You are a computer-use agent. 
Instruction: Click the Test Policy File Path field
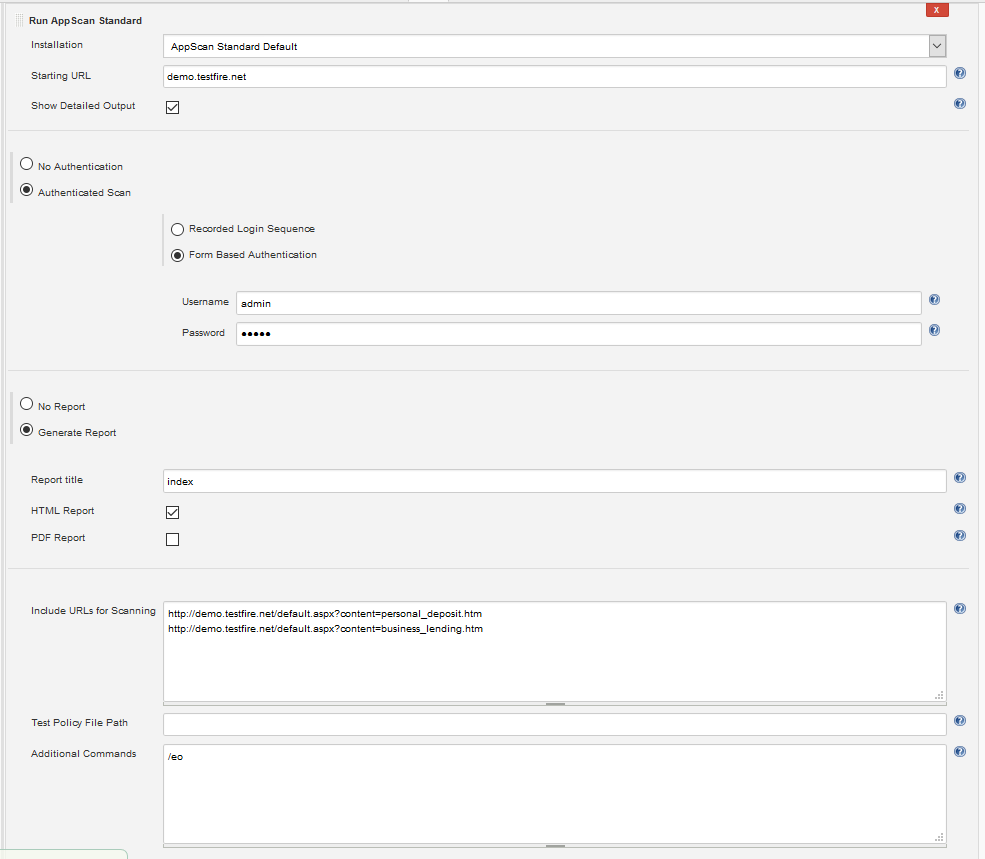coord(554,724)
